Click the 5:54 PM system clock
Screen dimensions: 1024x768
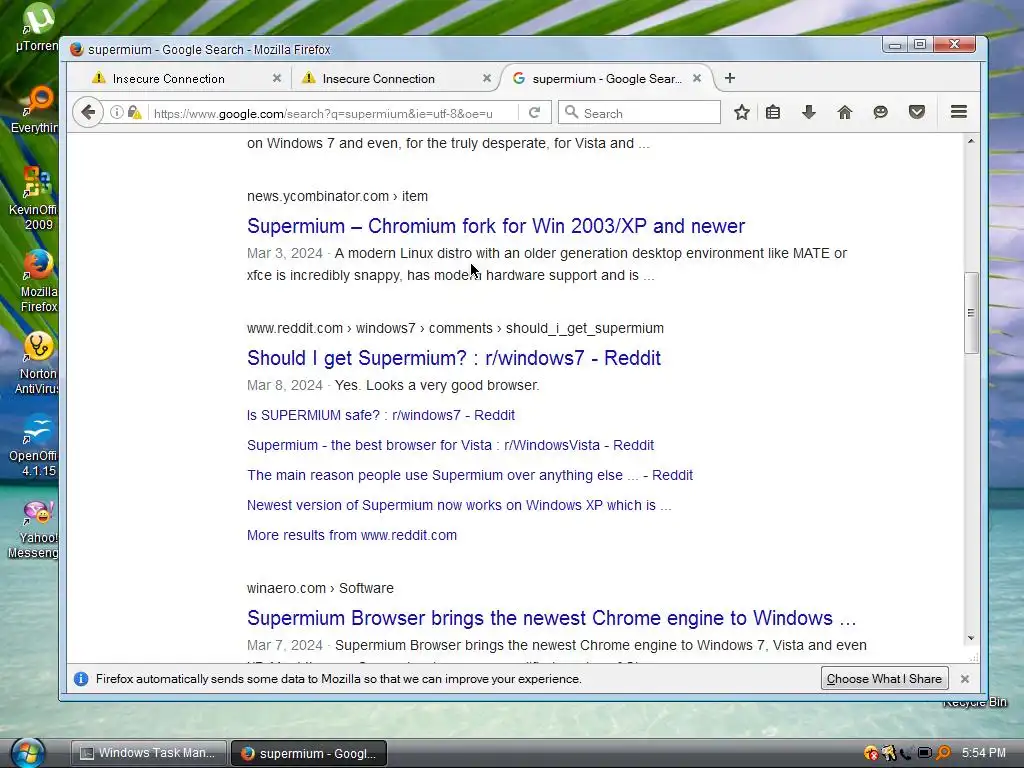(984, 753)
